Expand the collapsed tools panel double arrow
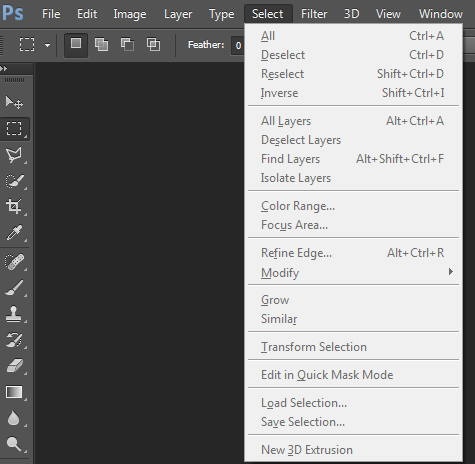This screenshot has height=464, width=475. coord(4,69)
